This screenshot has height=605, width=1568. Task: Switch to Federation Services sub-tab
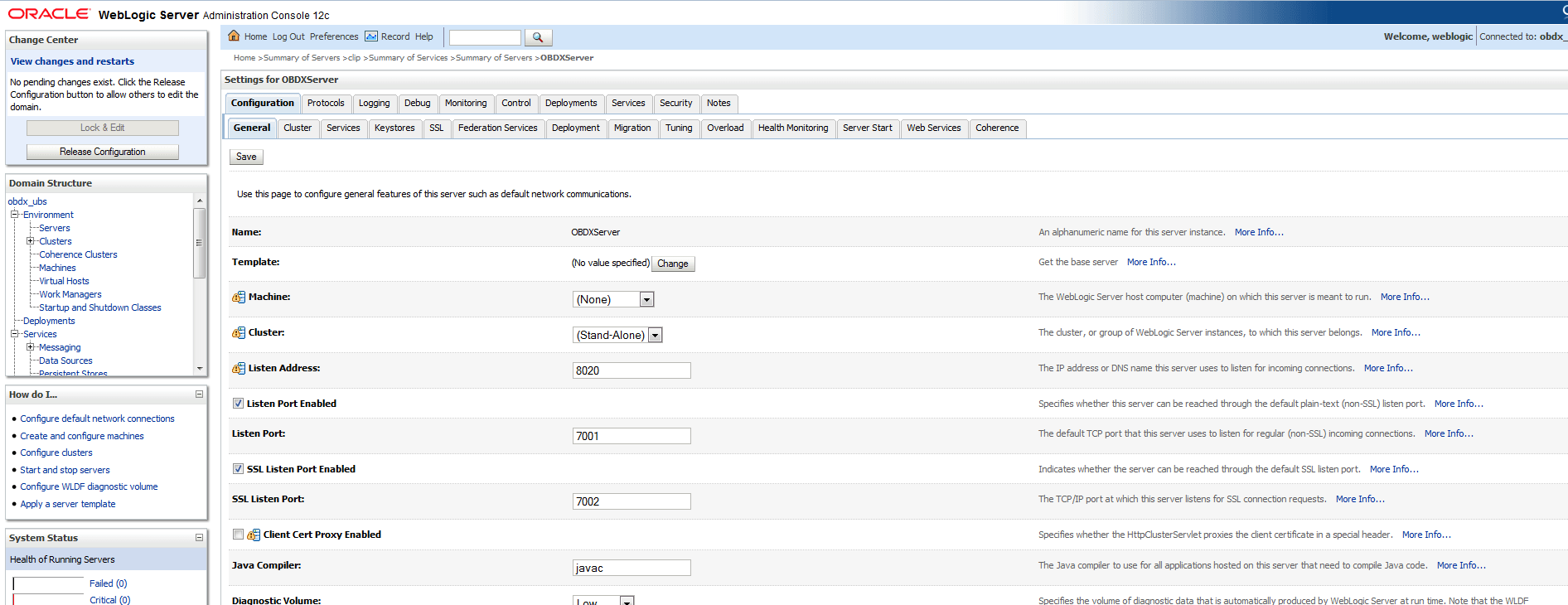pos(498,128)
